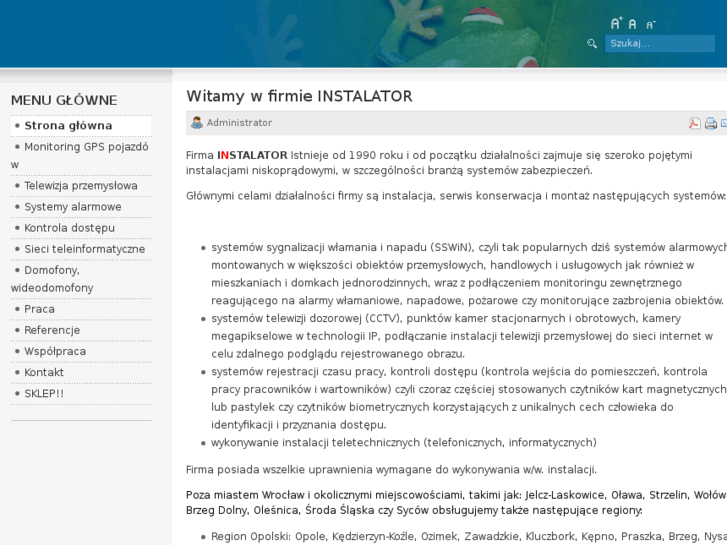The image size is (727, 545).
Task: Click the email article icon
Action: pos(724,123)
